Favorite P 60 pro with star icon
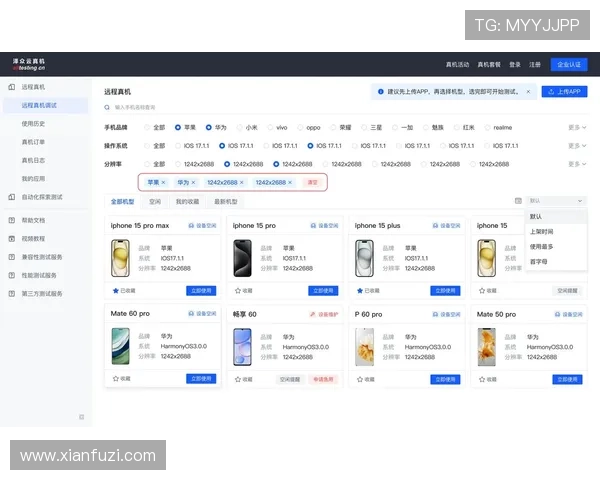The height and width of the screenshot is (480, 600). click(360, 380)
